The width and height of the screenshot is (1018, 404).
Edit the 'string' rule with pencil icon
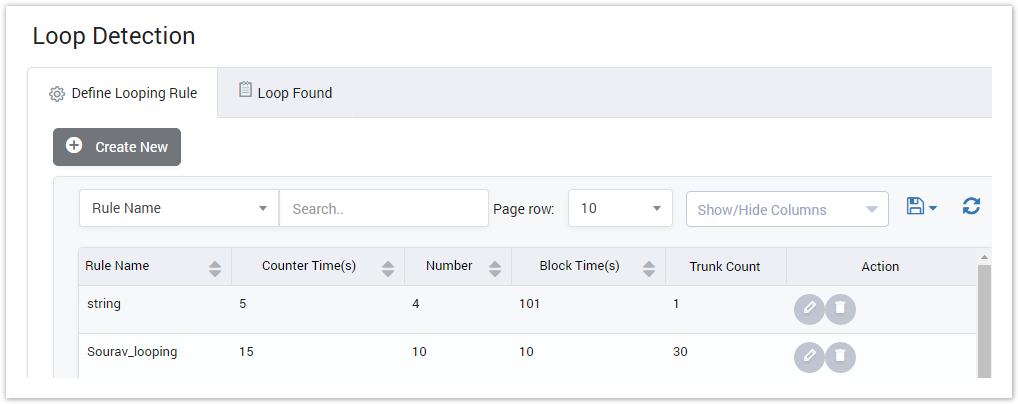tap(809, 310)
